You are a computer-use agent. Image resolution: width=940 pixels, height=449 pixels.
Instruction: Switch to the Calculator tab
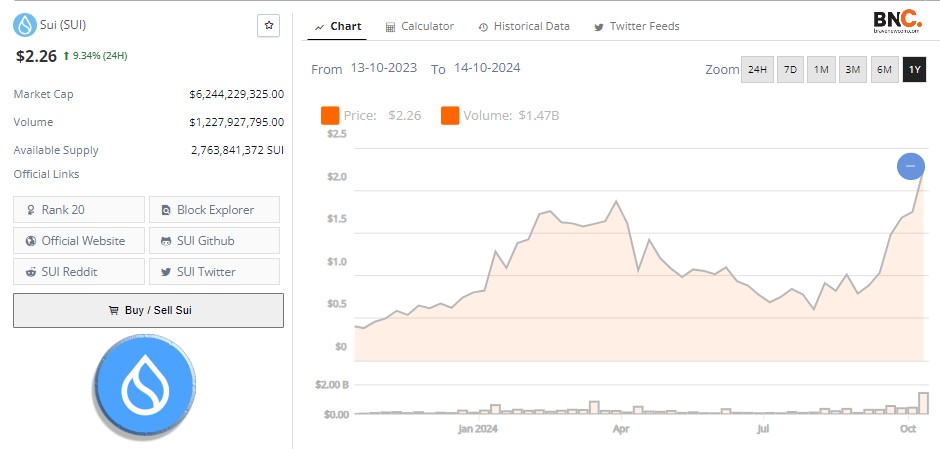[x=420, y=26]
